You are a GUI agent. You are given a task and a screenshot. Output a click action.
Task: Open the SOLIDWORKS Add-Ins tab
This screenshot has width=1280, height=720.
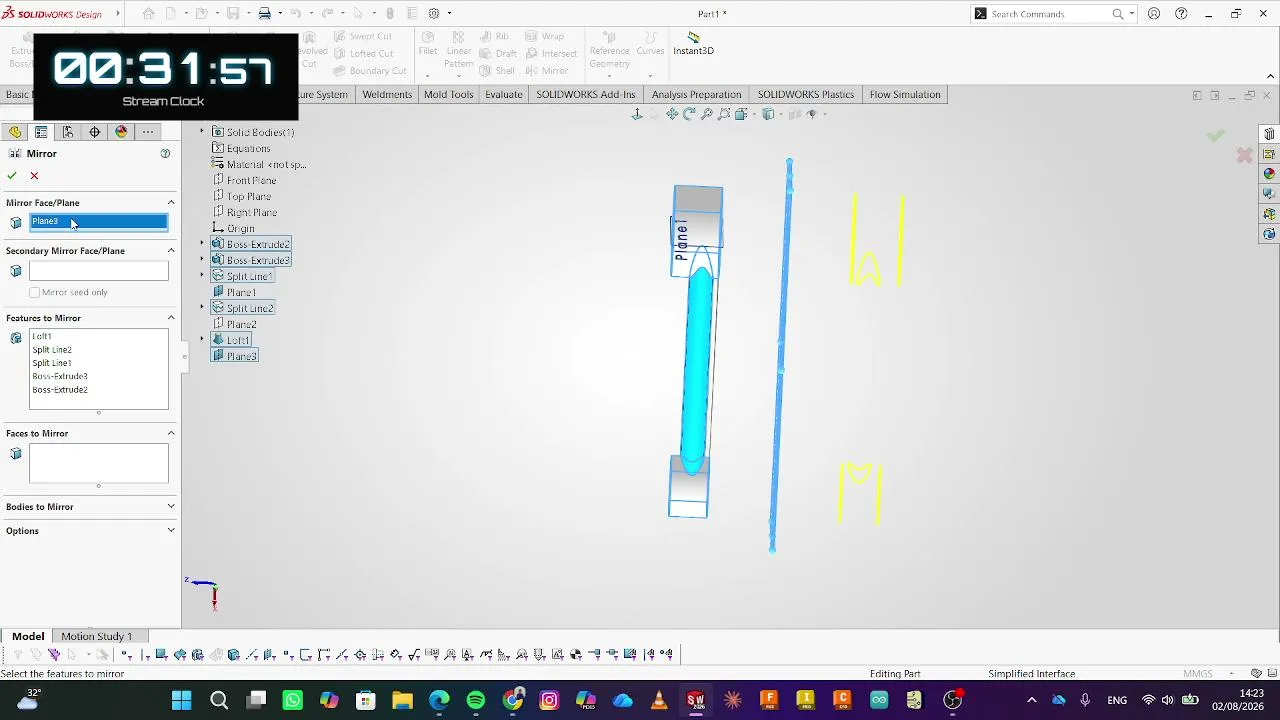pos(585,94)
